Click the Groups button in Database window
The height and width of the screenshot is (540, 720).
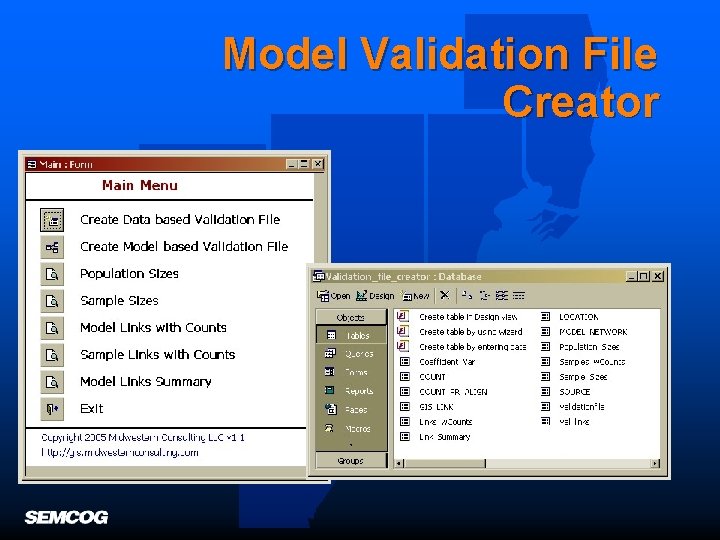351,461
